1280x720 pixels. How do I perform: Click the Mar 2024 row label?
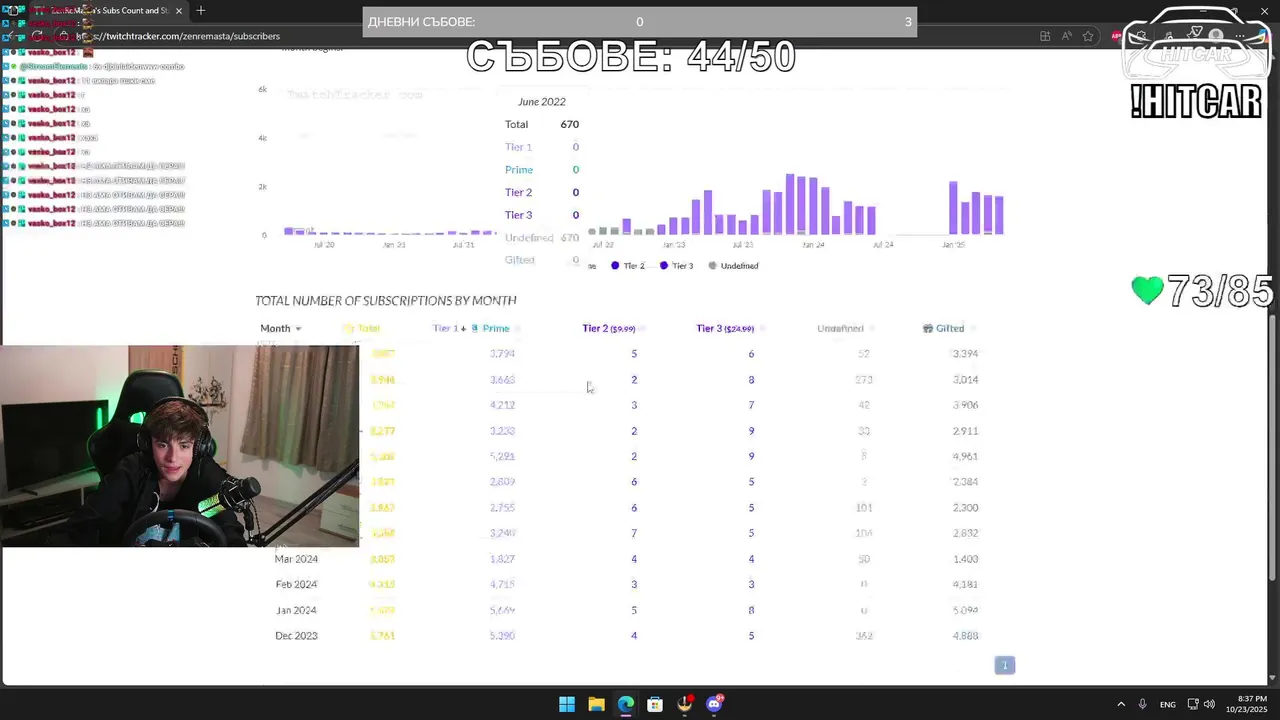click(x=296, y=559)
